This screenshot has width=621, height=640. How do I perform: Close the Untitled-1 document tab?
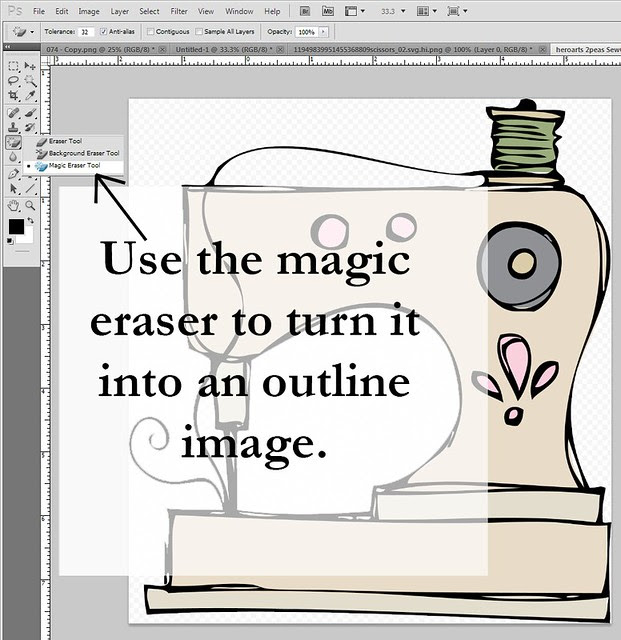(280, 49)
